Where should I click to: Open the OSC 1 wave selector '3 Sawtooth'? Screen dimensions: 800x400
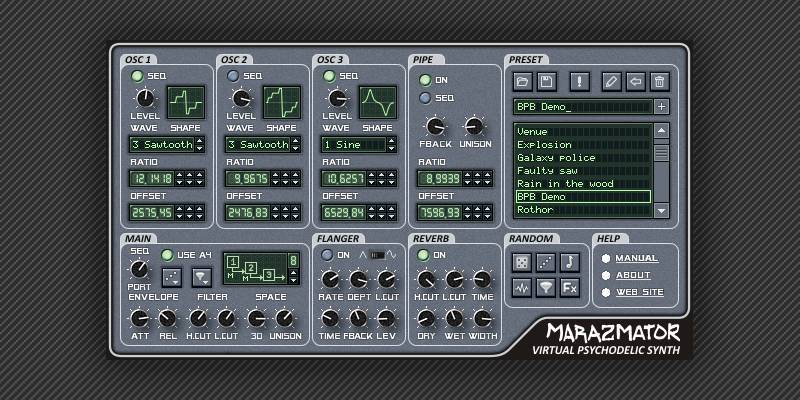pyautogui.click(x=162, y=144)
